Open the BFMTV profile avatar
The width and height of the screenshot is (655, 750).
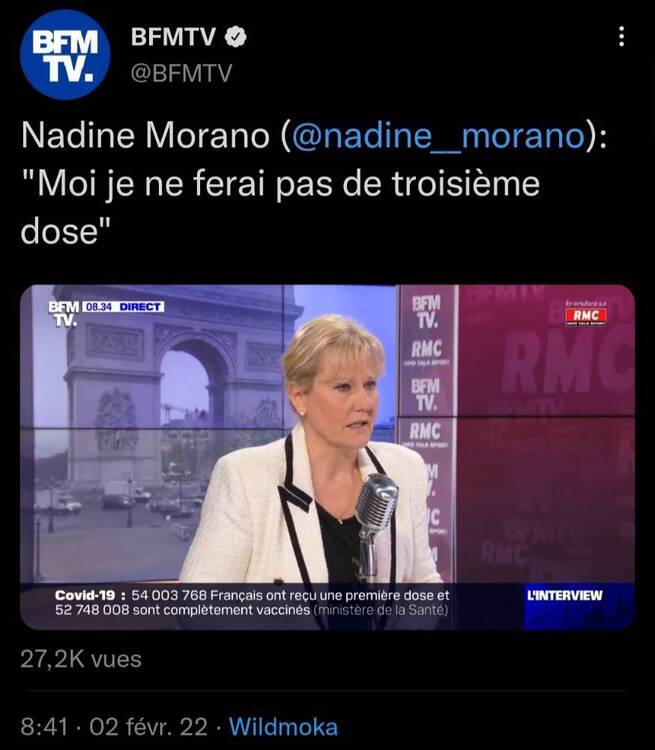coord(65,55)
